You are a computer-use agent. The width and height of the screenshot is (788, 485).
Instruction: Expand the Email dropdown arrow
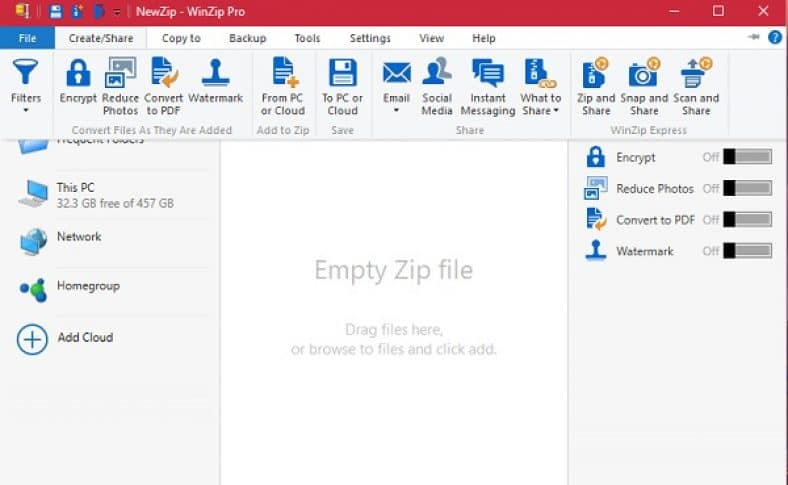(x=397, y=110)
